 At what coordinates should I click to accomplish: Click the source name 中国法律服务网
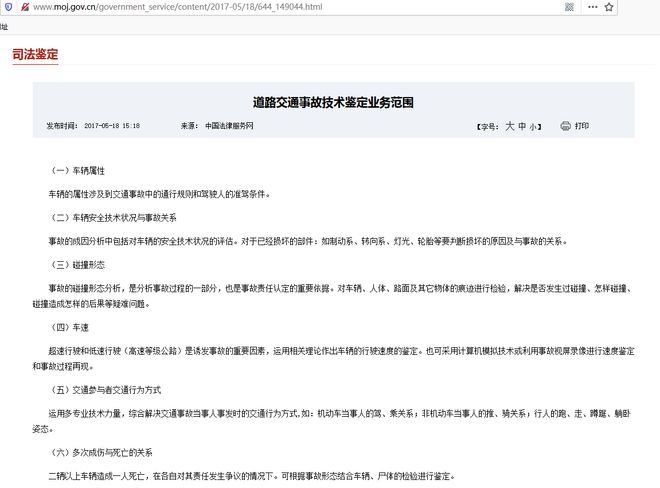tap(229, 126)
